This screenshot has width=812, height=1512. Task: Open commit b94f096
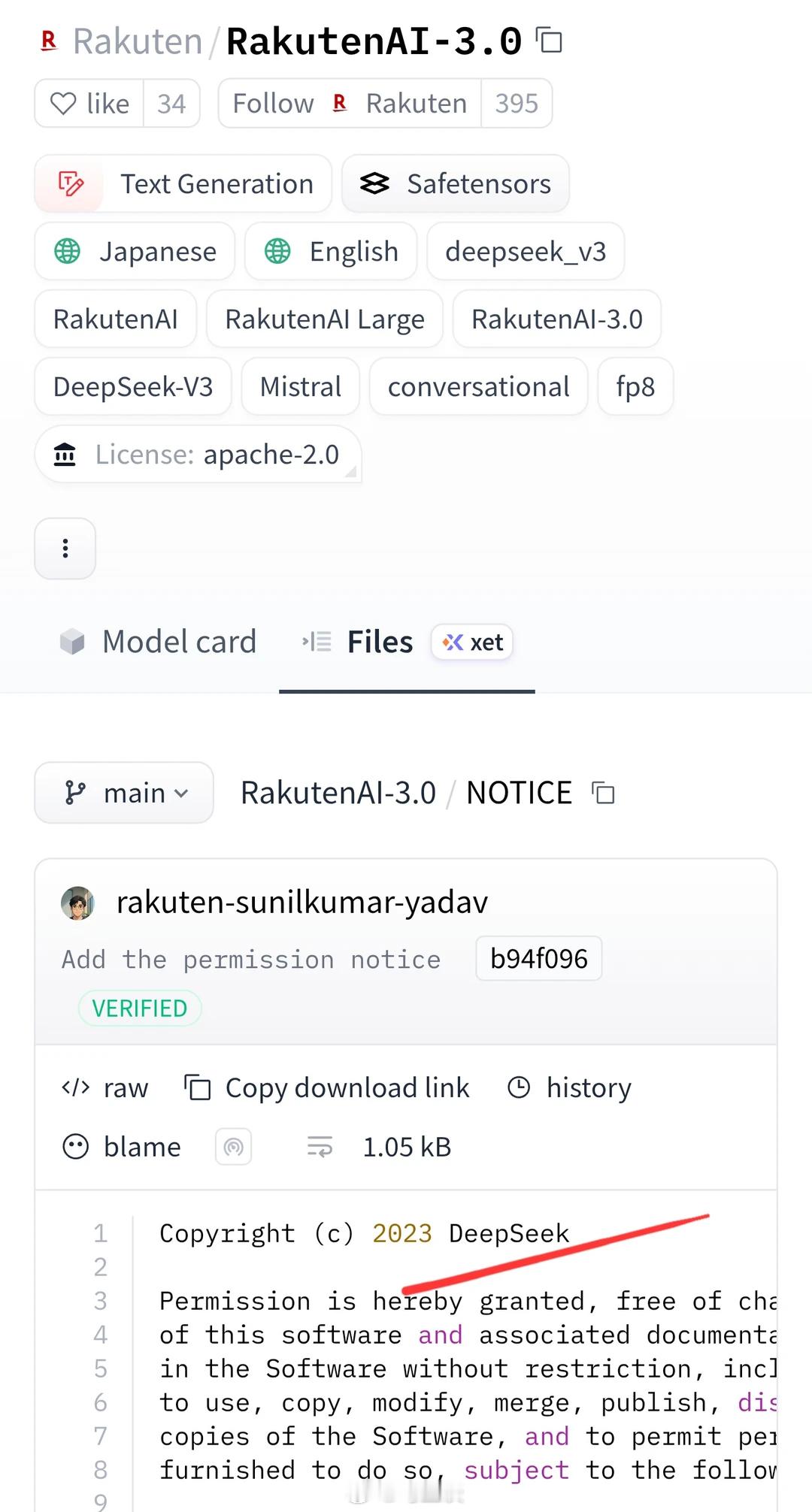538,959
